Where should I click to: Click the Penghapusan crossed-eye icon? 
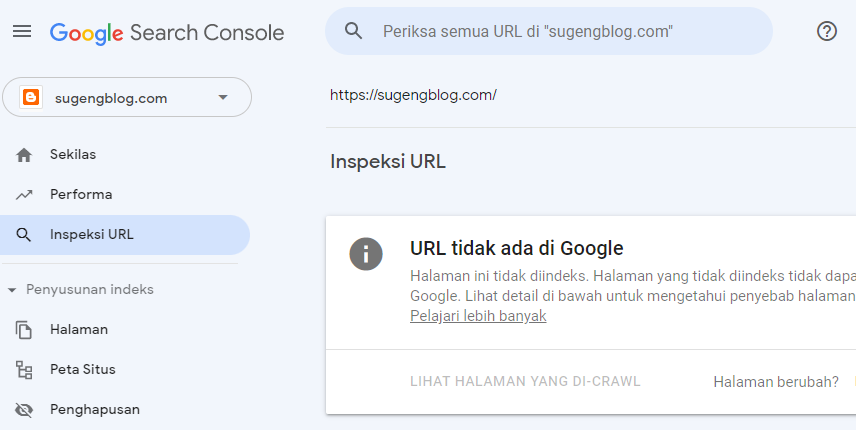[24, 409]
